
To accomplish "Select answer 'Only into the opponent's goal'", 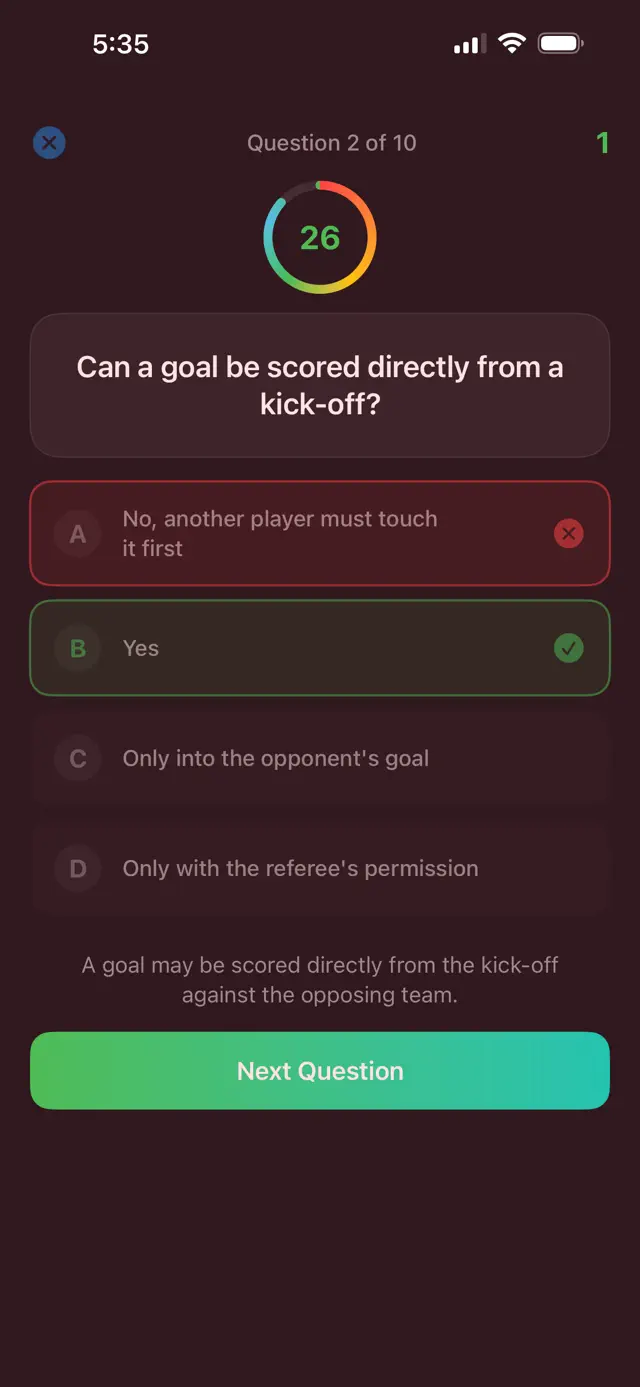I will (x=320, y=758).
